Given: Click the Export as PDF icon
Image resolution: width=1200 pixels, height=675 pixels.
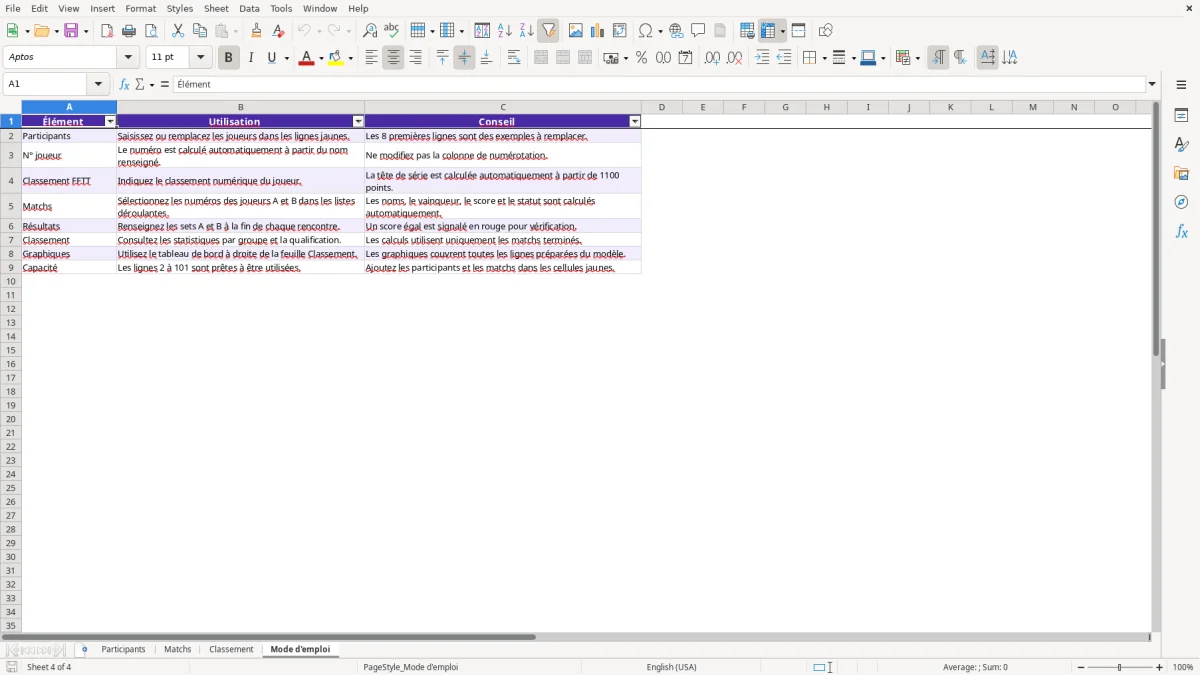Looking at the screenshot, I should [107, 31].
